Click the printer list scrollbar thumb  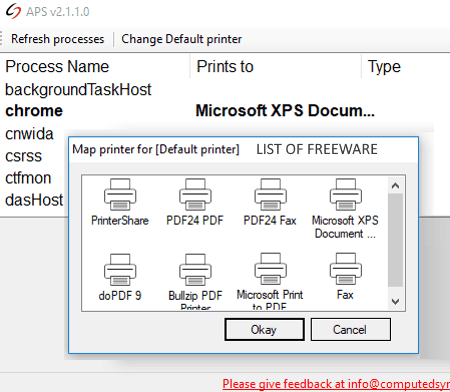396,240
